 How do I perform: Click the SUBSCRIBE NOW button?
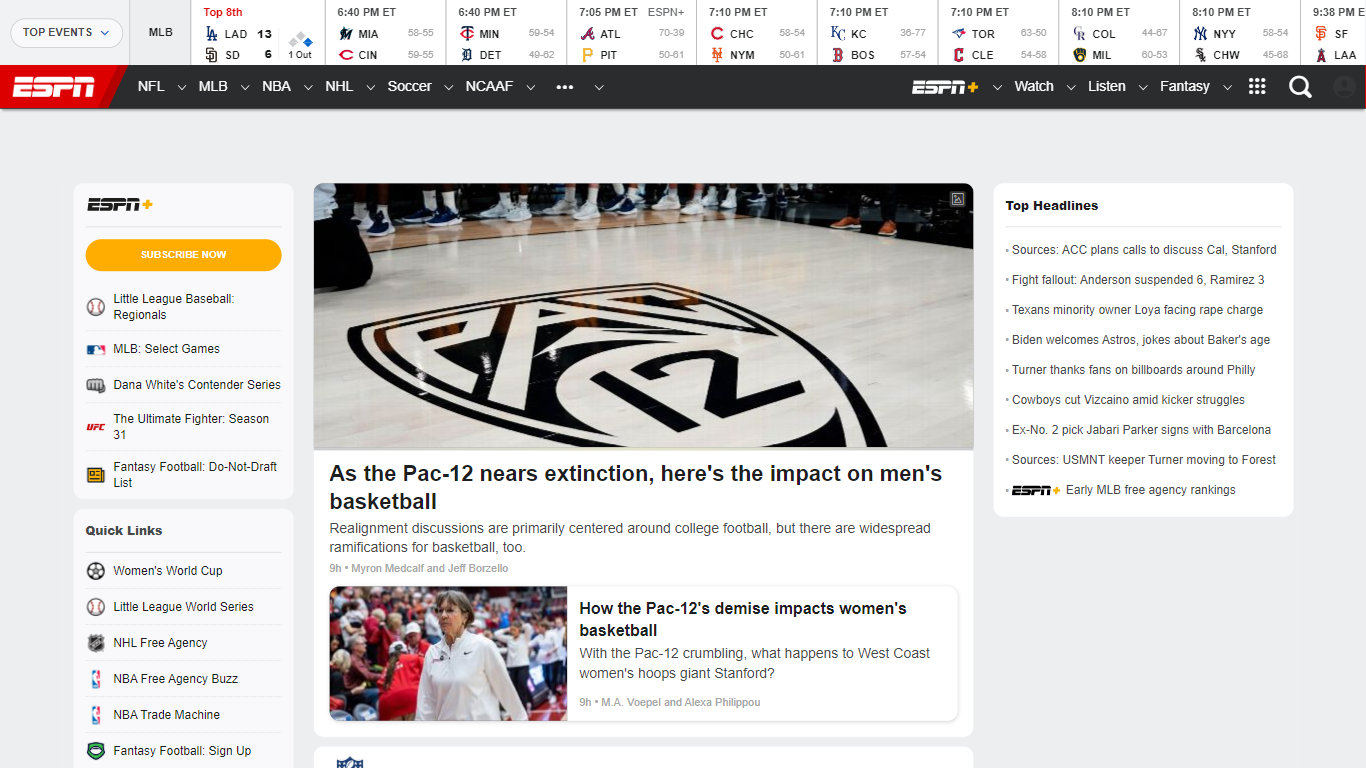pyautogui.click(x=183, y=255)
